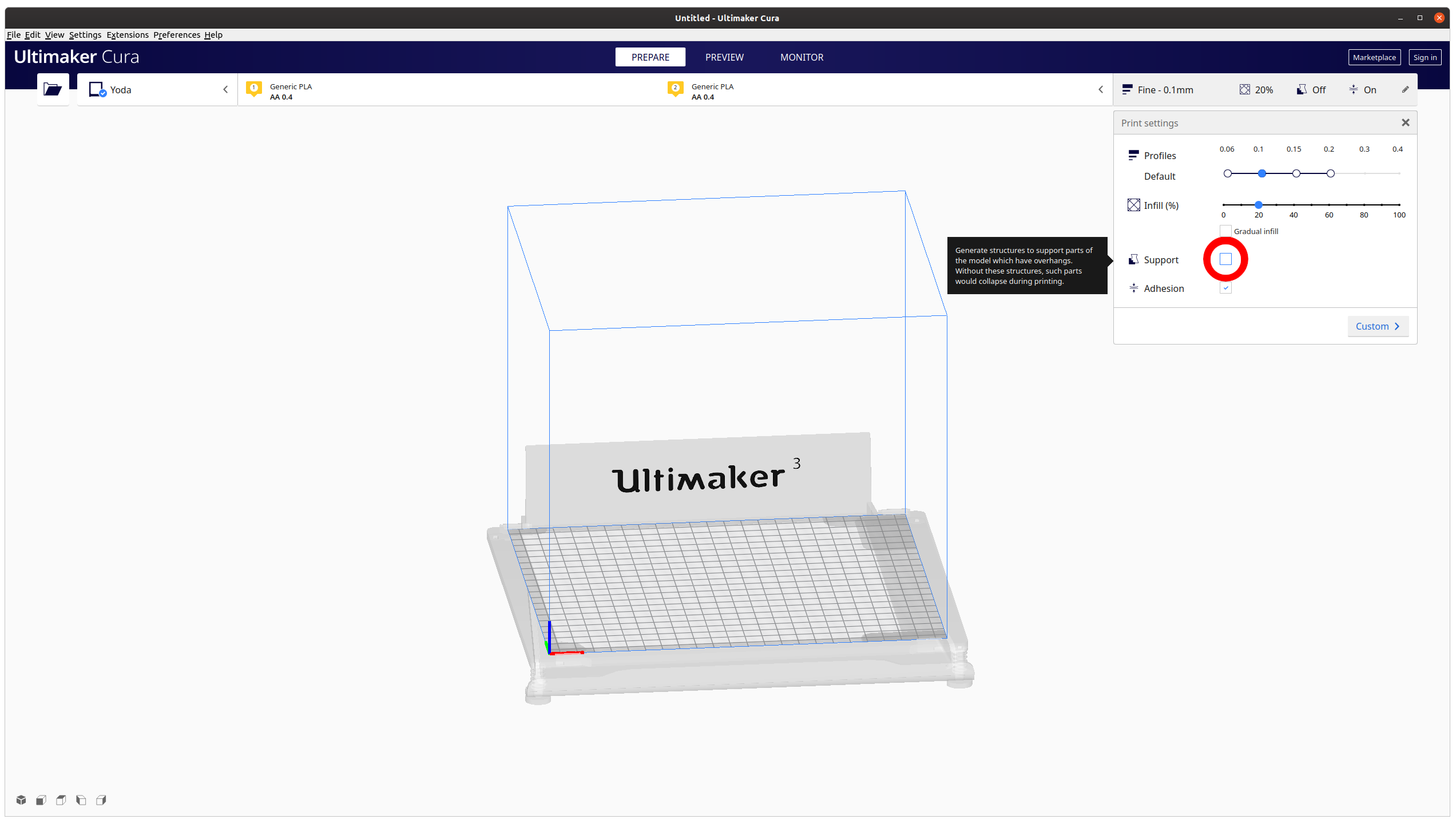
Task: Set infill slider to 20 percent
Action: [x=1258, y=204]
